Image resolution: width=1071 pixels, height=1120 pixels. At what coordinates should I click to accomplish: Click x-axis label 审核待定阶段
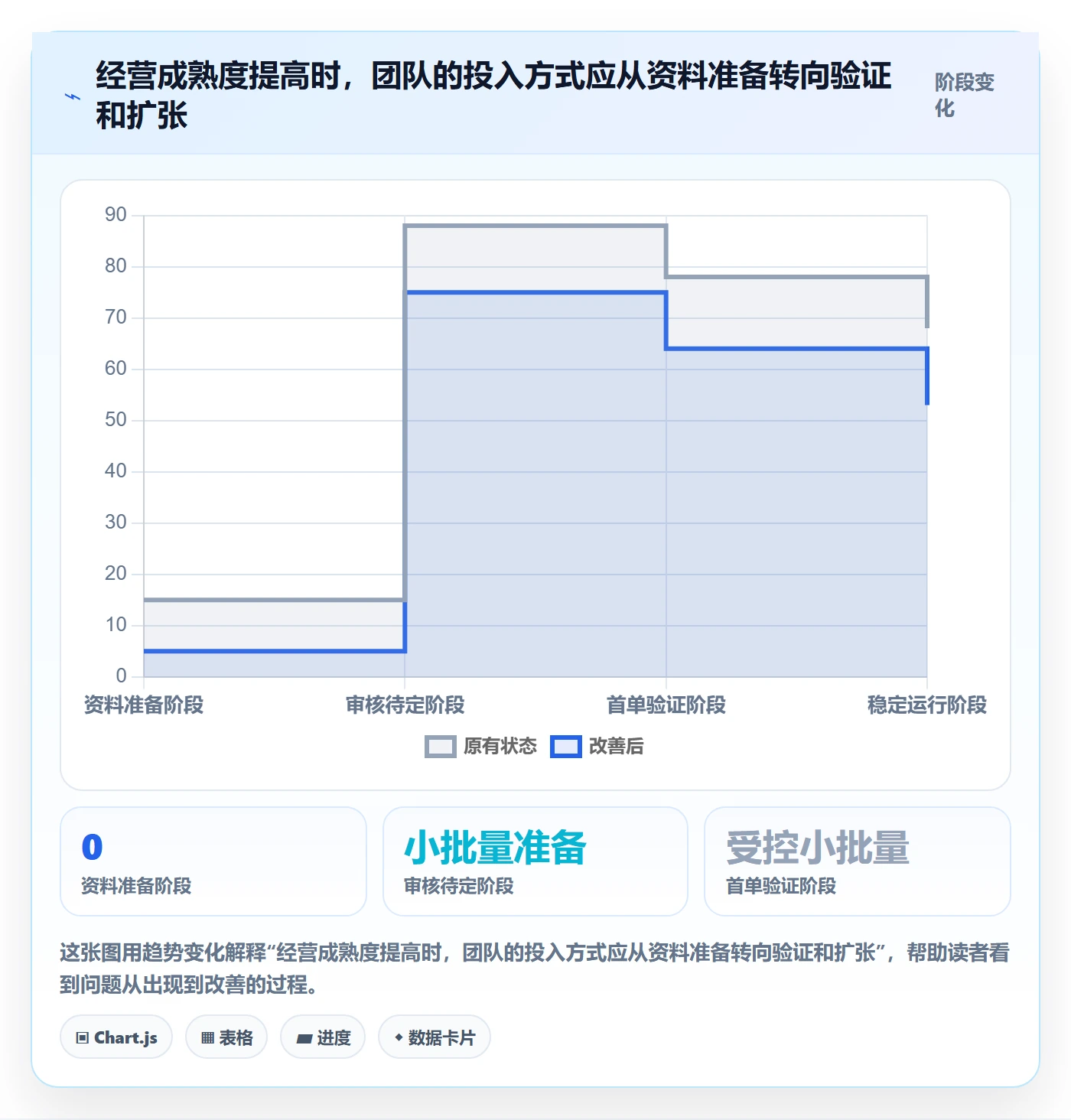pos(405,705)
